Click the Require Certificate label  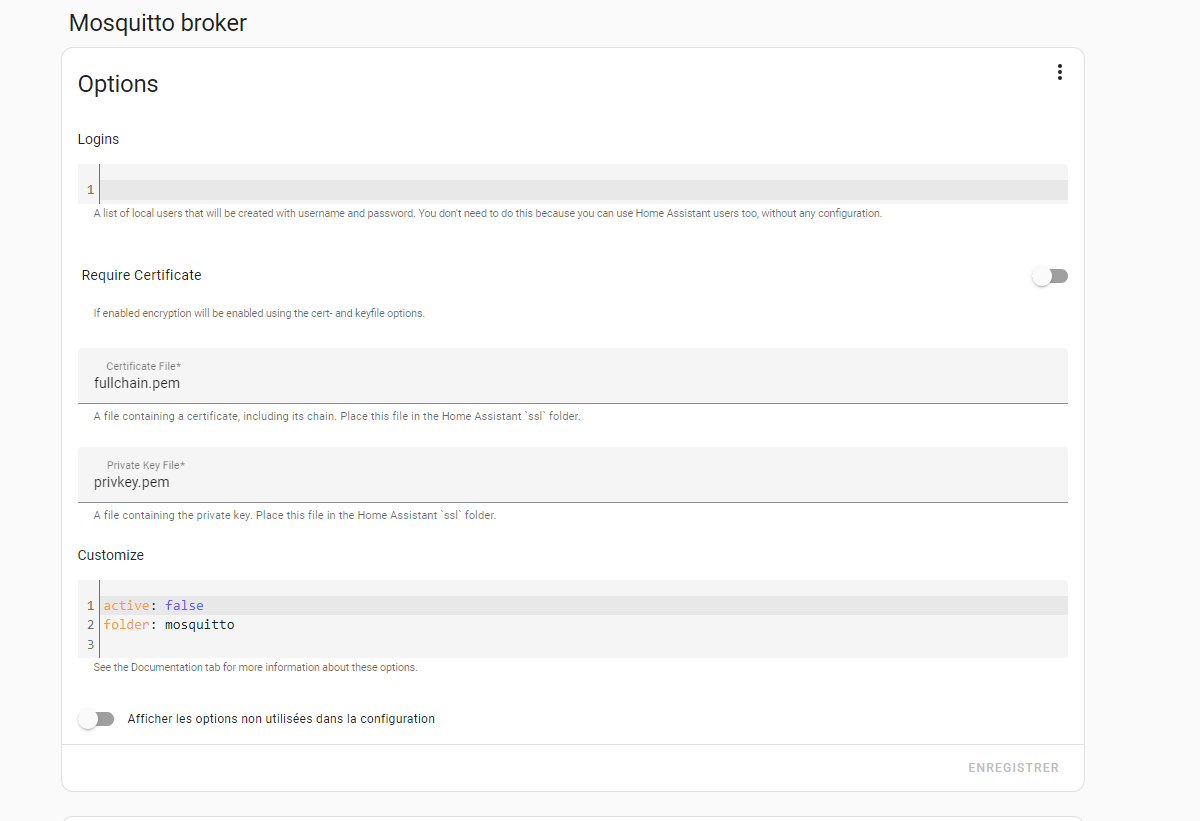141,275
